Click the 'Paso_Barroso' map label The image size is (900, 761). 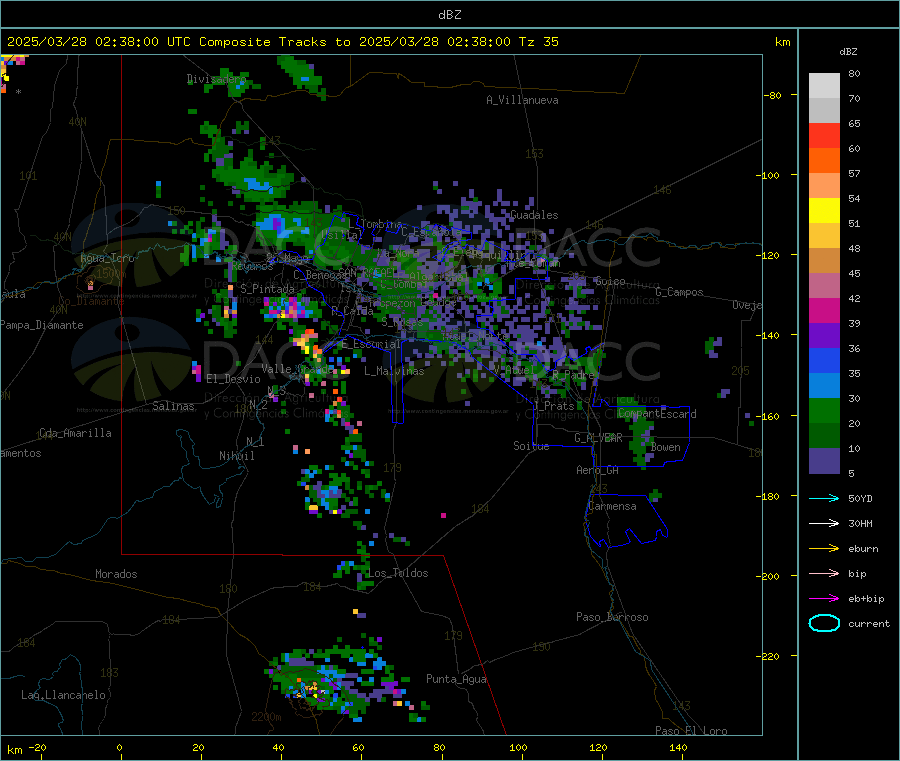coord(612,617)
